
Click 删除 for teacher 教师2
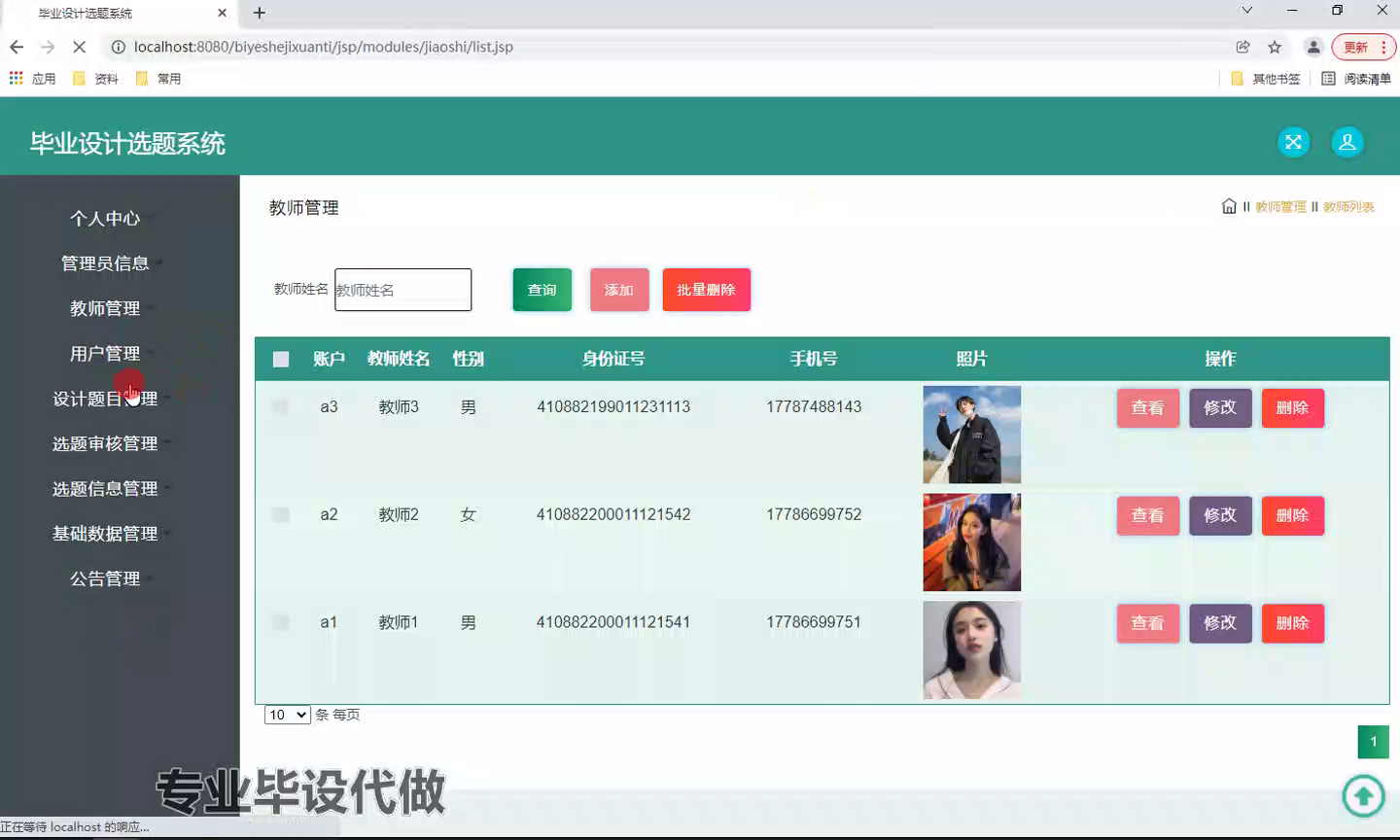coord(1293,516)
